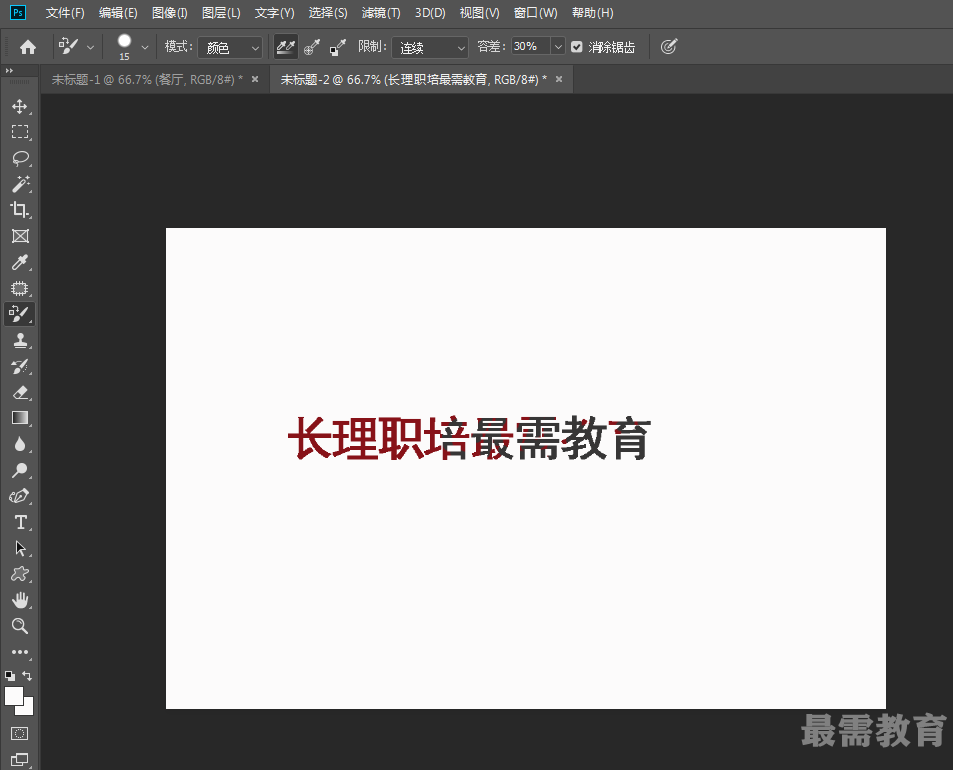Open the 窗口(W) menu
Viewport: 953px width, 770px height.
coord(535,13)
